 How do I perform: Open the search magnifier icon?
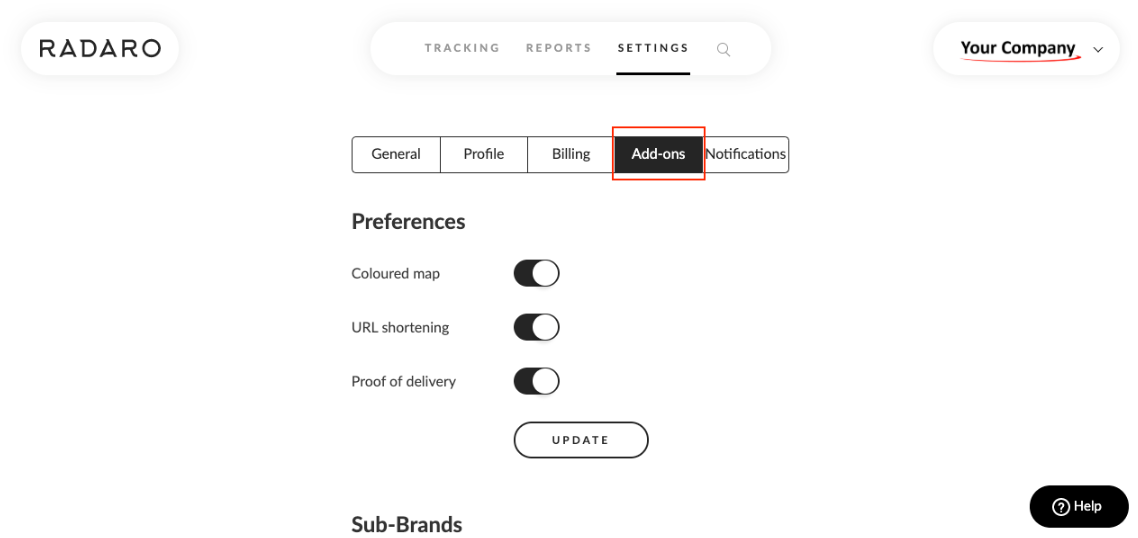point(723,49)
